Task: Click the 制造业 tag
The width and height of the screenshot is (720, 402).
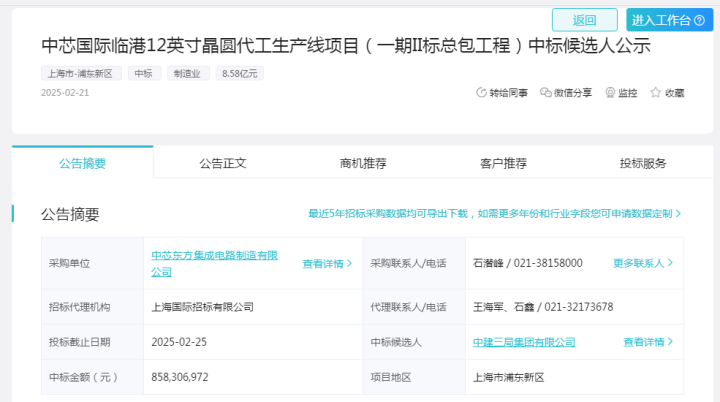Action: (188, 74)
